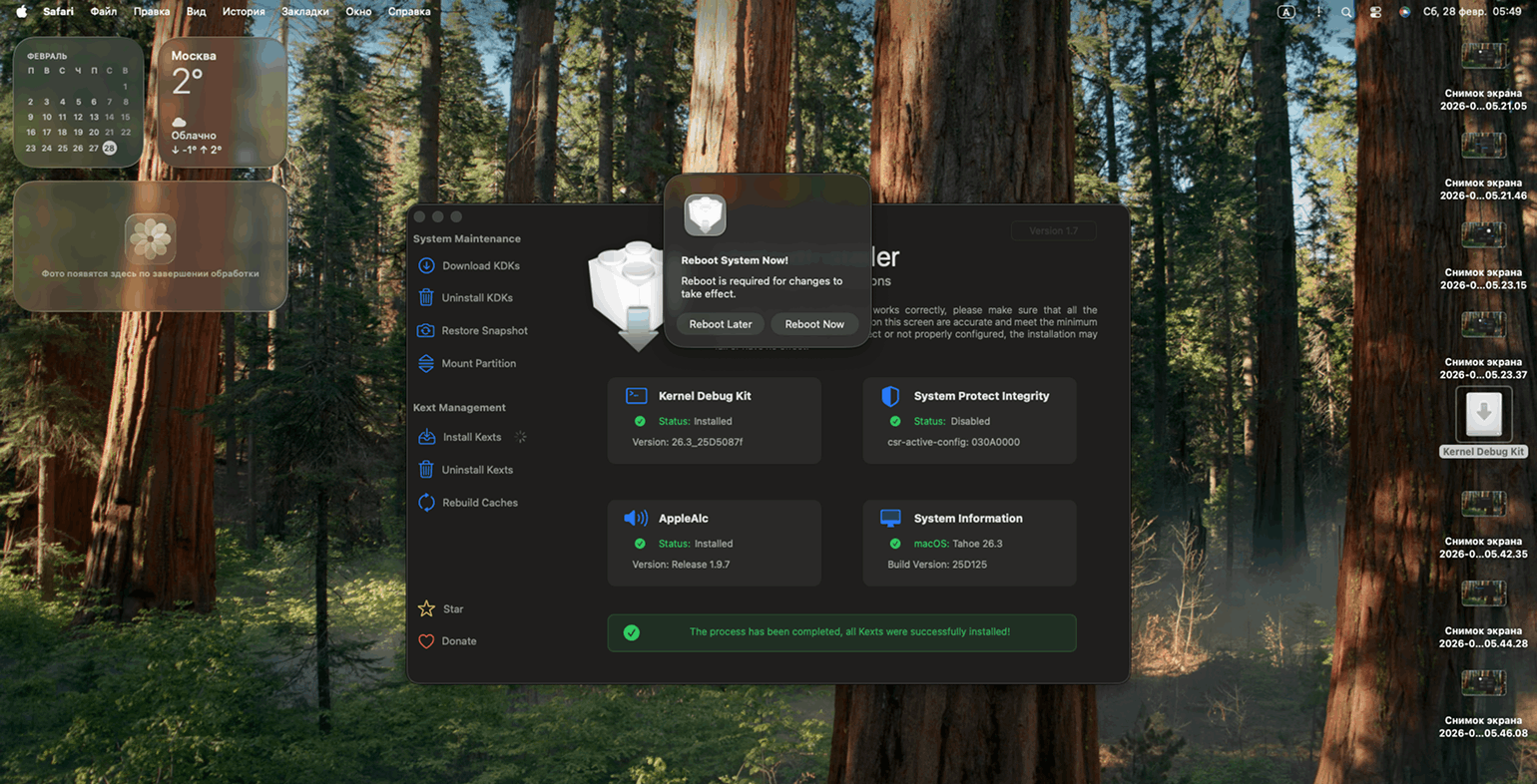The width and height of the screenshot is (1537, 784).
Task: Open Control Center from the menu bar
Action: pos(1375,12)
